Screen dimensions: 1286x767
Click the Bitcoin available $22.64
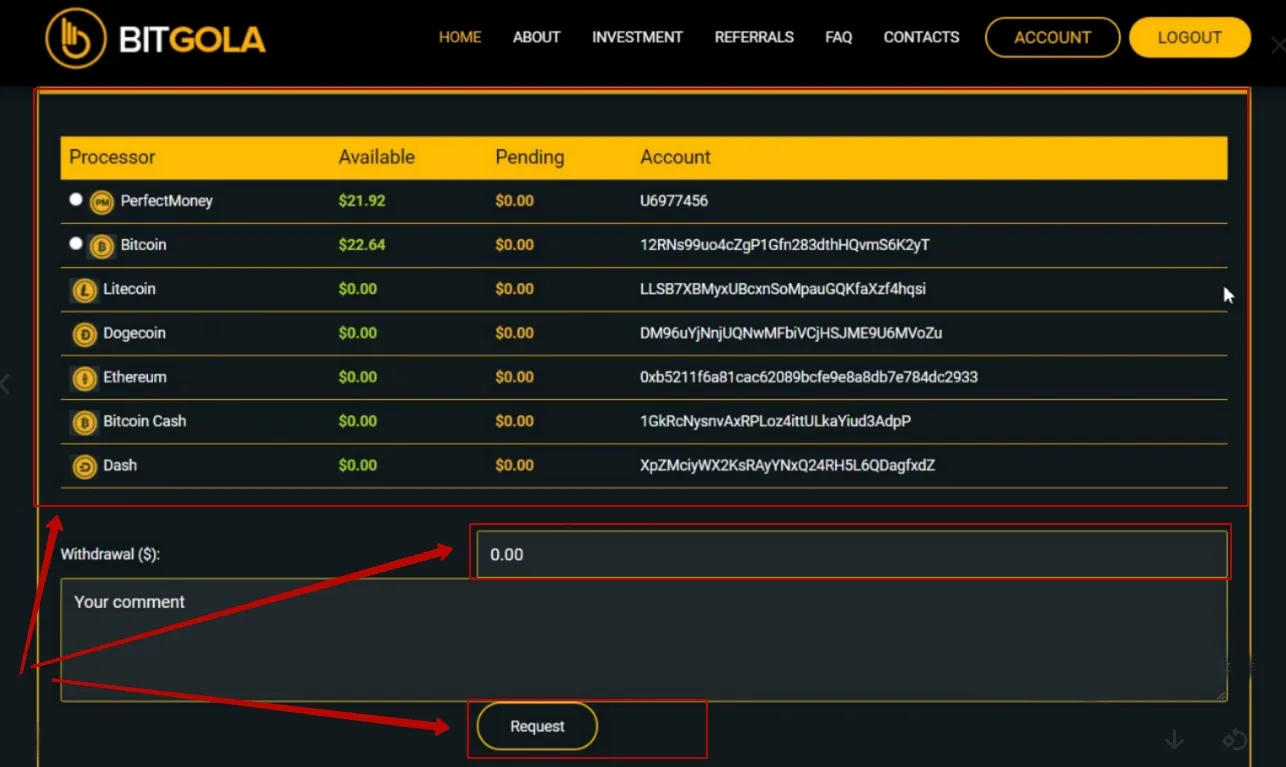[x=362, y=245]
